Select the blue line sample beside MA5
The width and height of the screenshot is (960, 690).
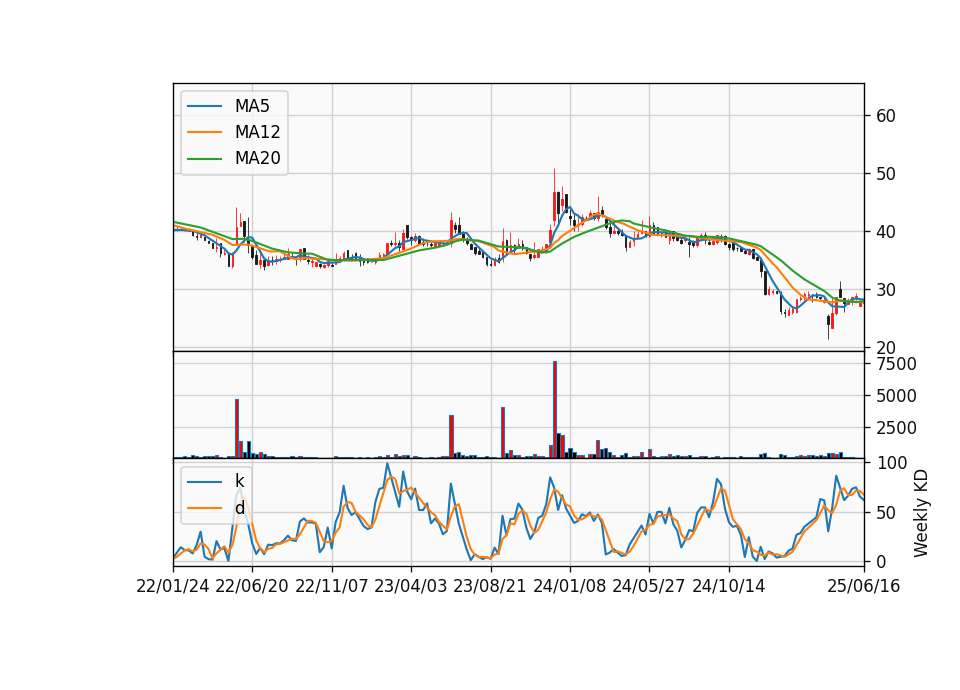point(204,106)
